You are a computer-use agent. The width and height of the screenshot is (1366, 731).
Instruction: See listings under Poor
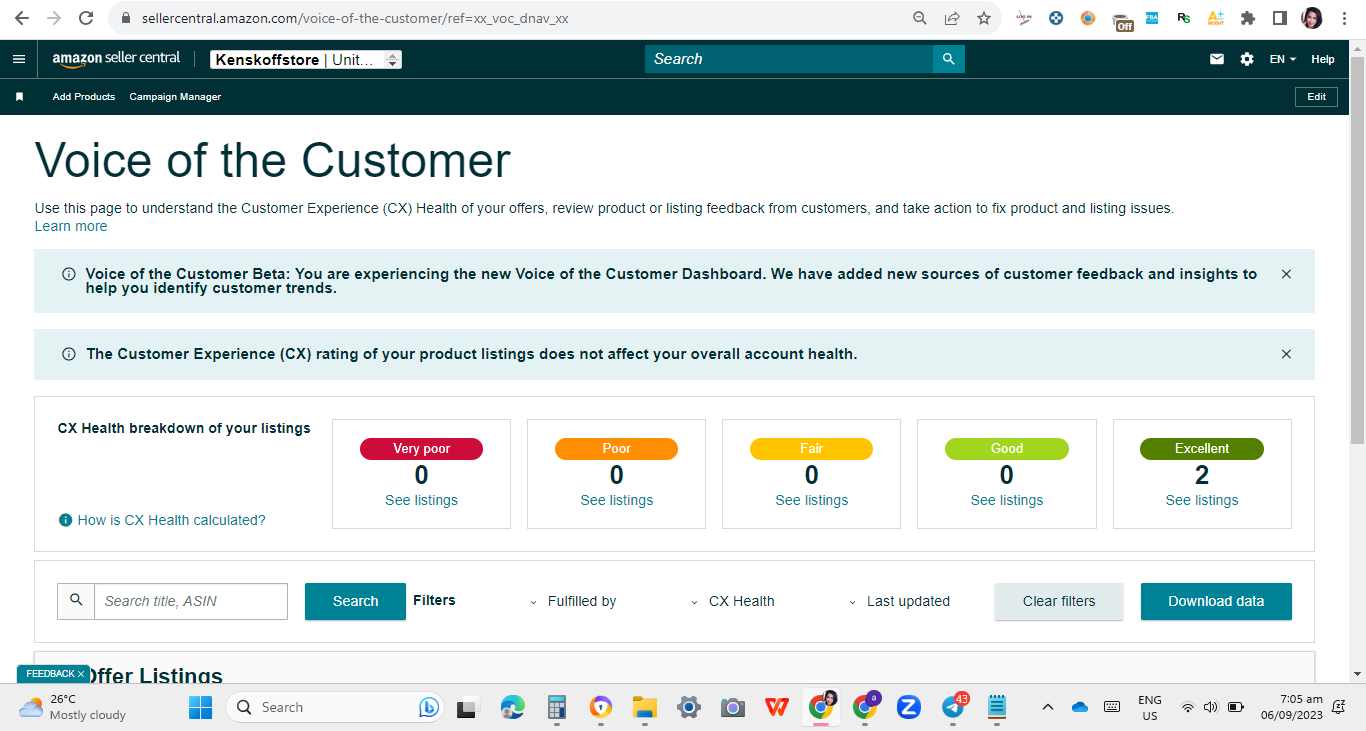pyautogui.click(x=617, y=500)
